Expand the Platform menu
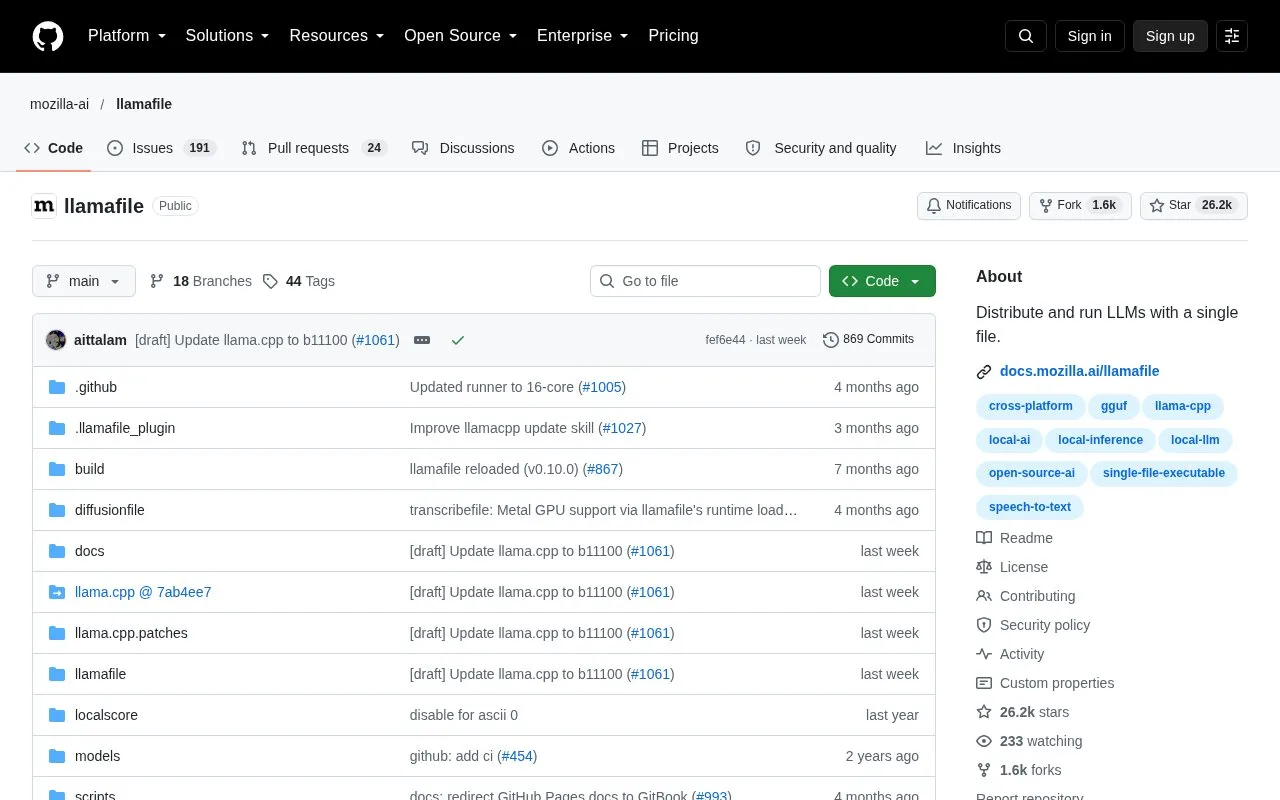1280x800 pixels. coord(127,36)
